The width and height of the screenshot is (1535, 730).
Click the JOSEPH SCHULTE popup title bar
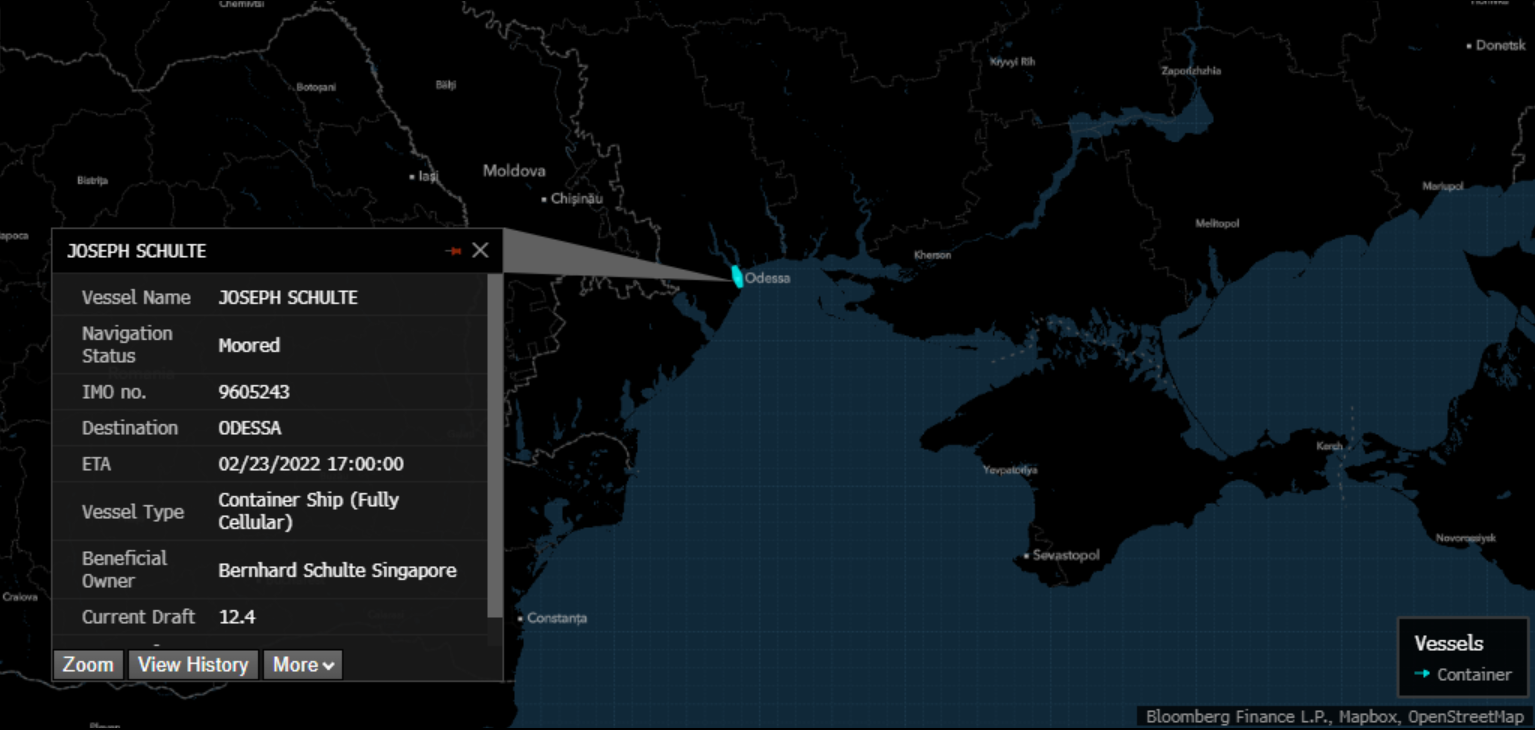[277, 251]
